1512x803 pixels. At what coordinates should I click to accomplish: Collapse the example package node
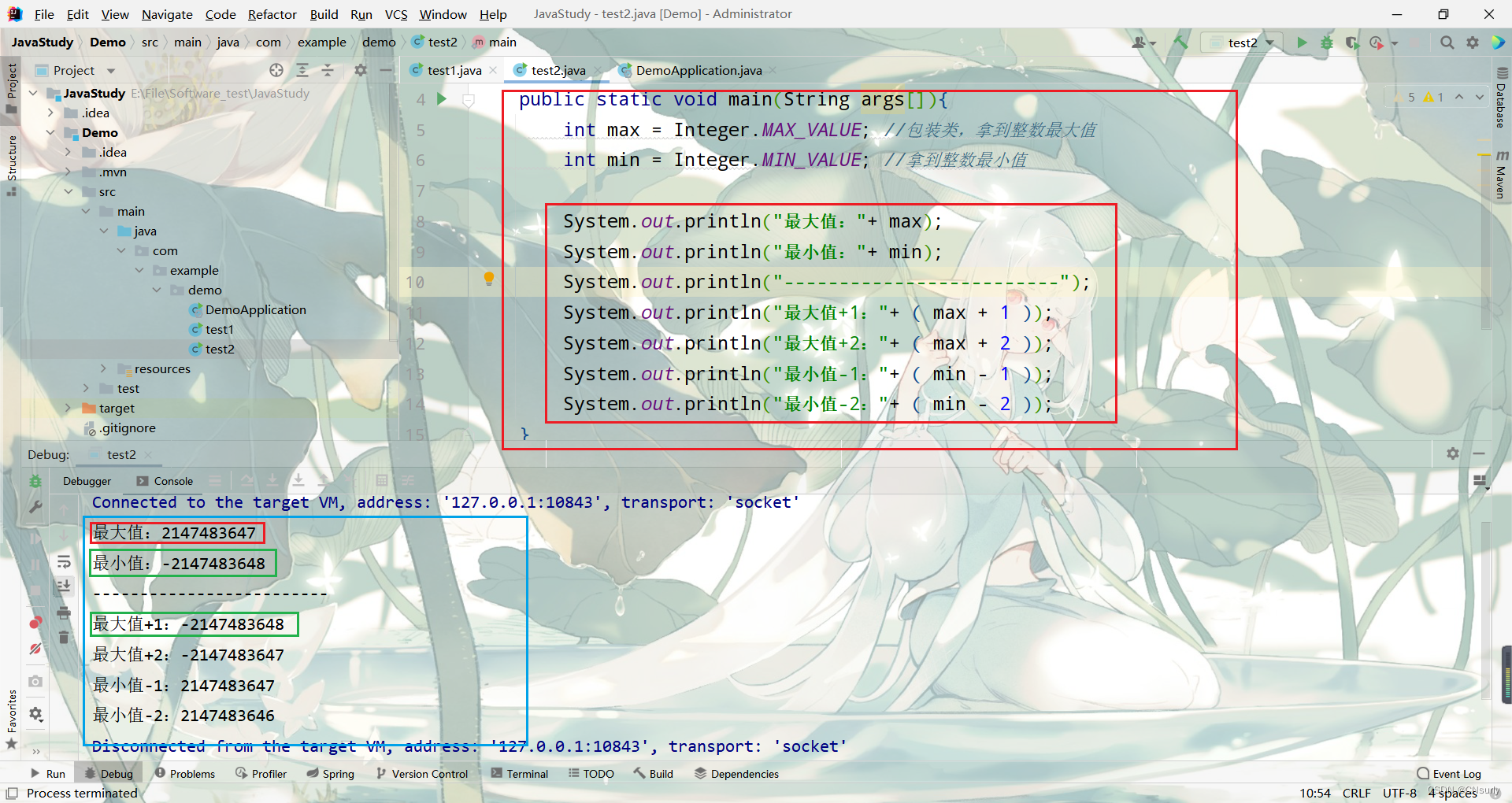[x=139, y=270]
